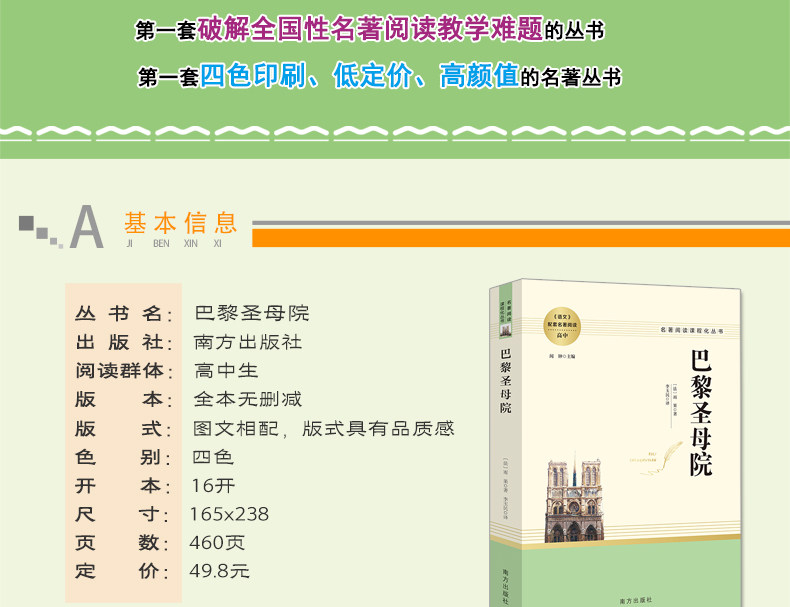790x607 pixels.
Task: Click the spine title 巴黎圣母院
Action: (505, 380)
